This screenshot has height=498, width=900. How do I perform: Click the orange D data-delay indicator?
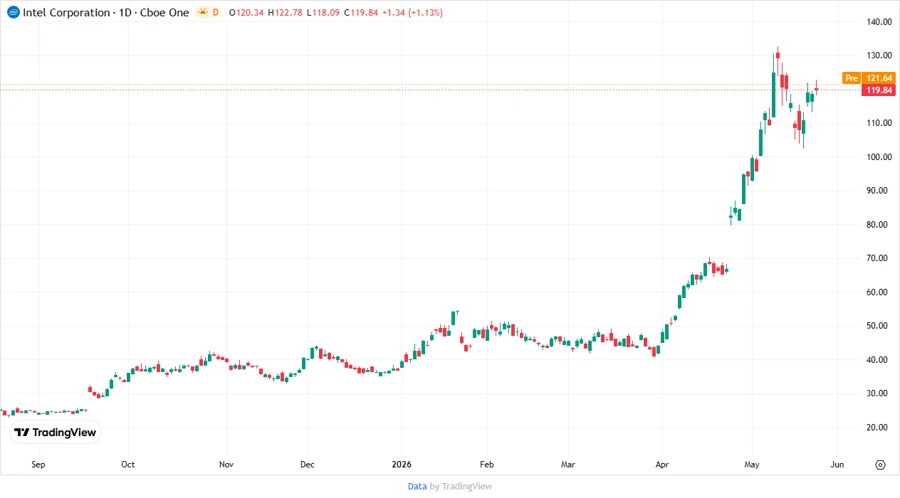click(216, 12)
